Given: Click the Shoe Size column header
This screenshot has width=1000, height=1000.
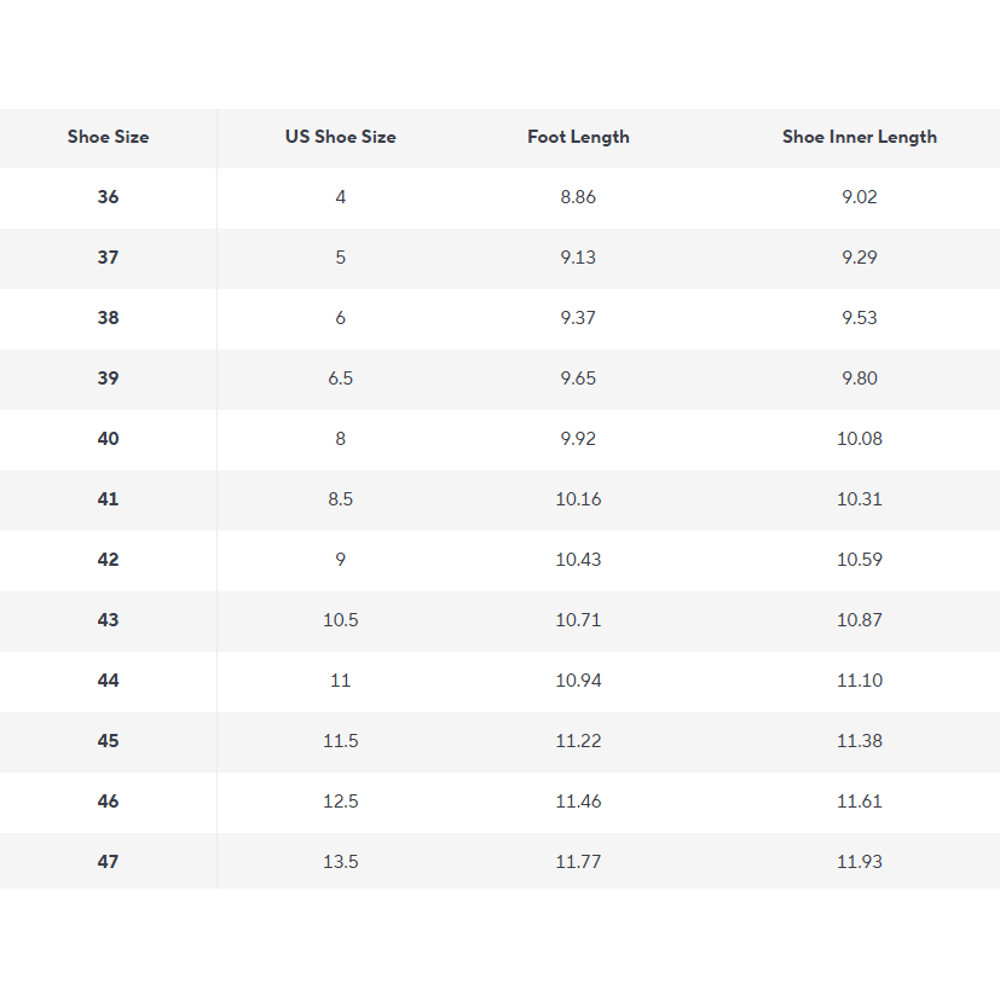Looking at the screenshot, I should (108, 137).
